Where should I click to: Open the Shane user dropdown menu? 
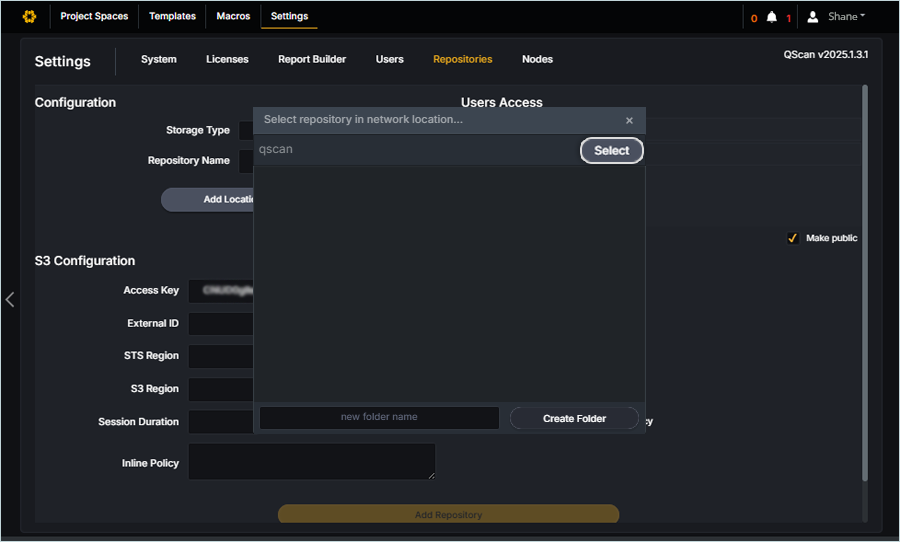point(846,17)
